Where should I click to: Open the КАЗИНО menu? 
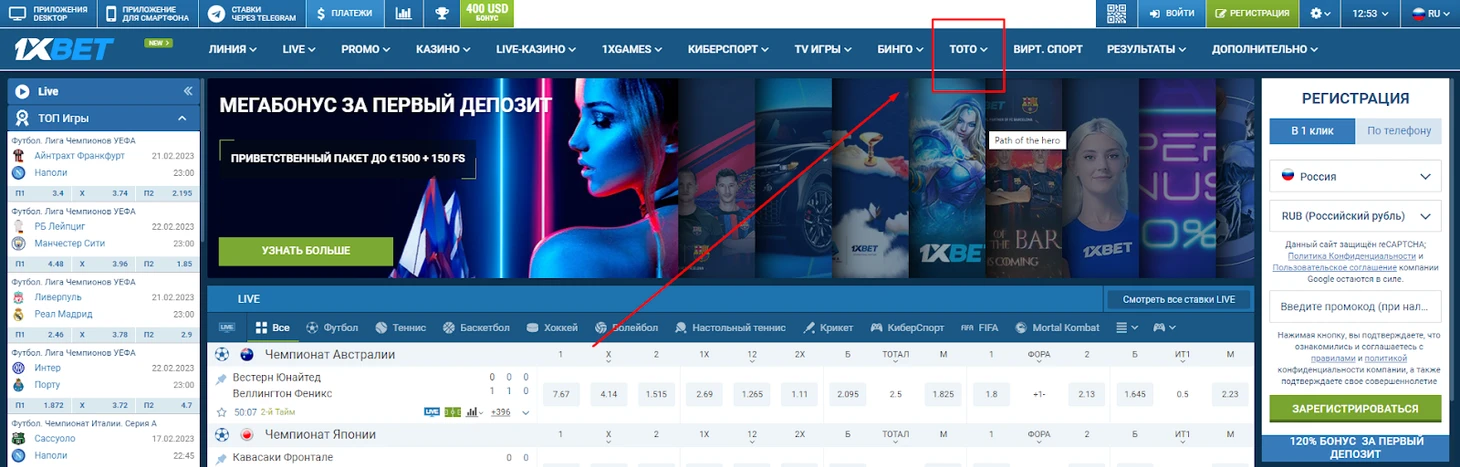click(444, 49)
